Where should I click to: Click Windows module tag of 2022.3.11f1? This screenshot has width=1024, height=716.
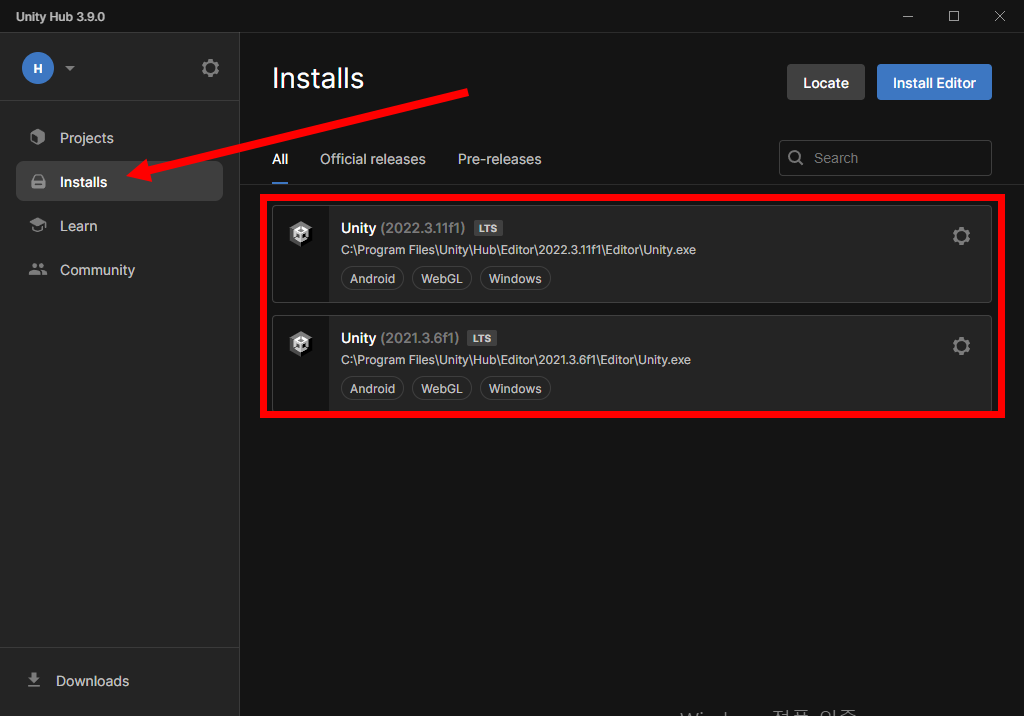[515, 278]
